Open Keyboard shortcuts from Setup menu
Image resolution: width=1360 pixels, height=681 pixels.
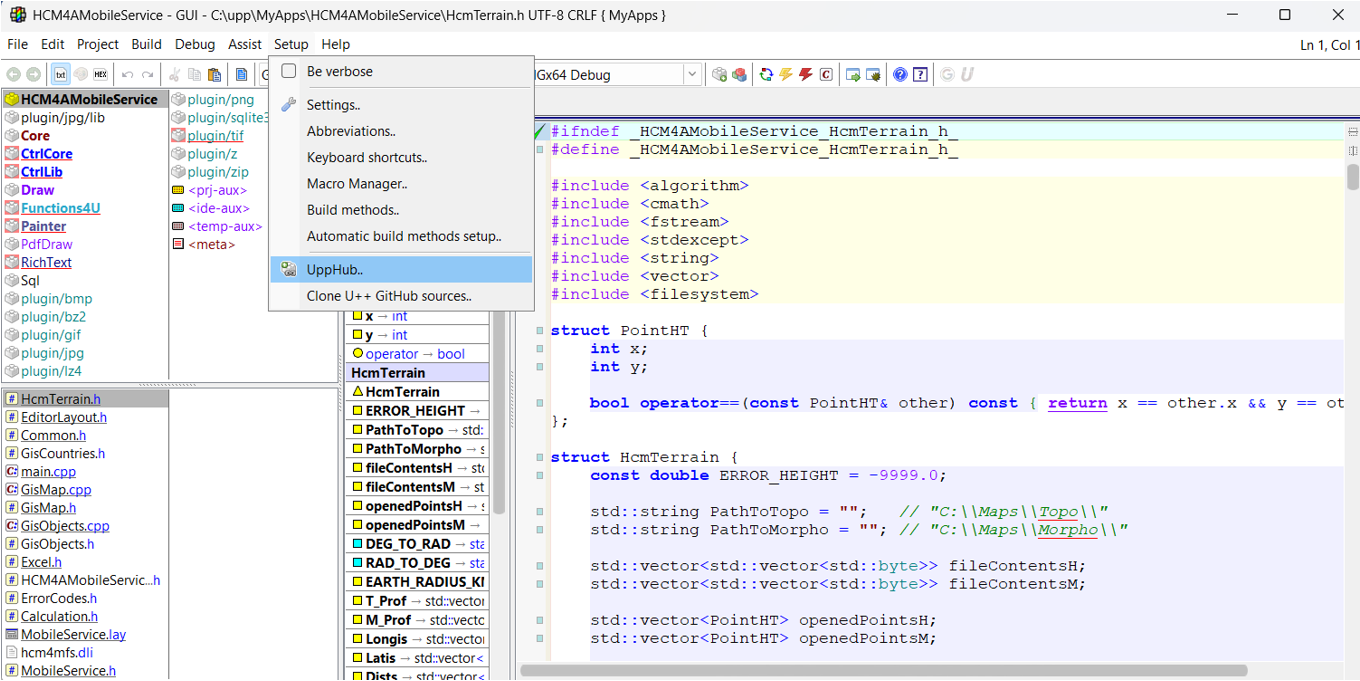[366, 158]
